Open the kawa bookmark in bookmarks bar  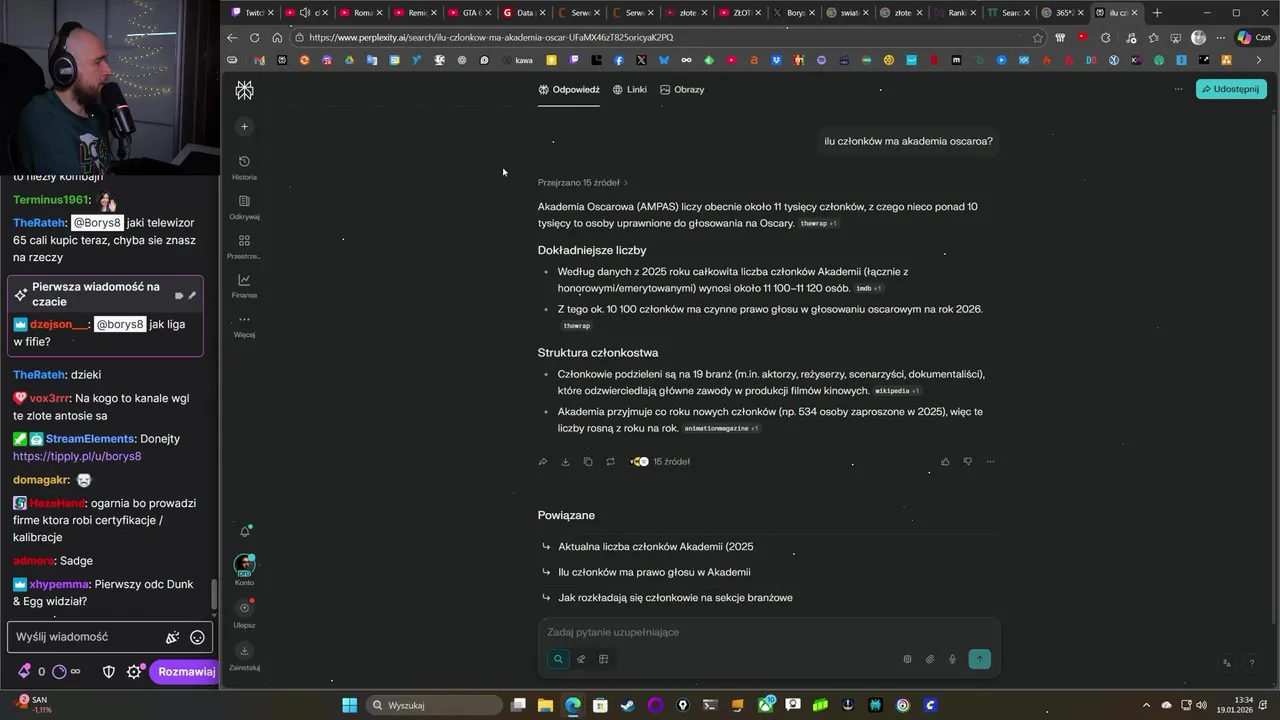coord(518,60)
